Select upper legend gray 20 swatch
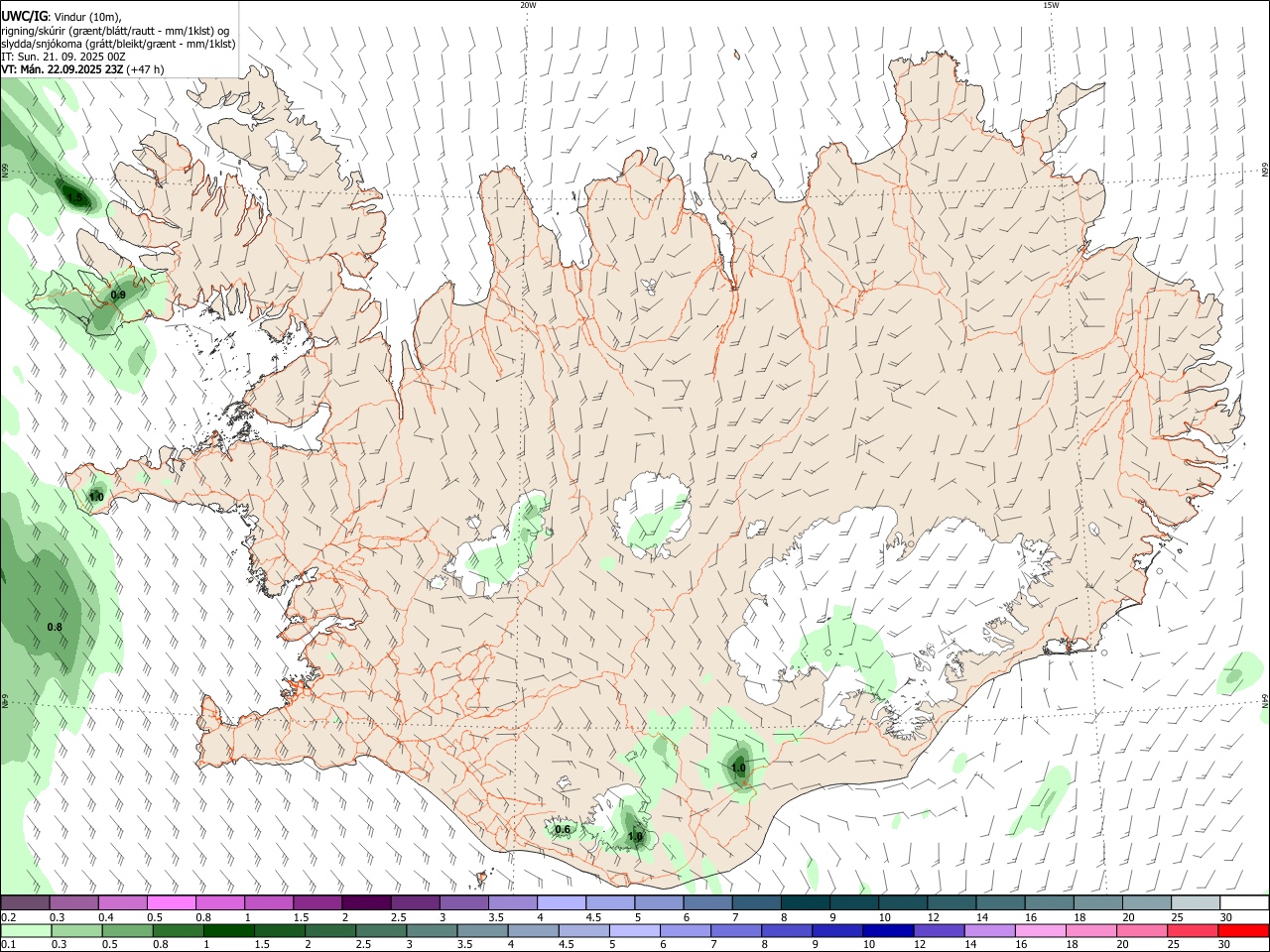 pos(1147,902)
